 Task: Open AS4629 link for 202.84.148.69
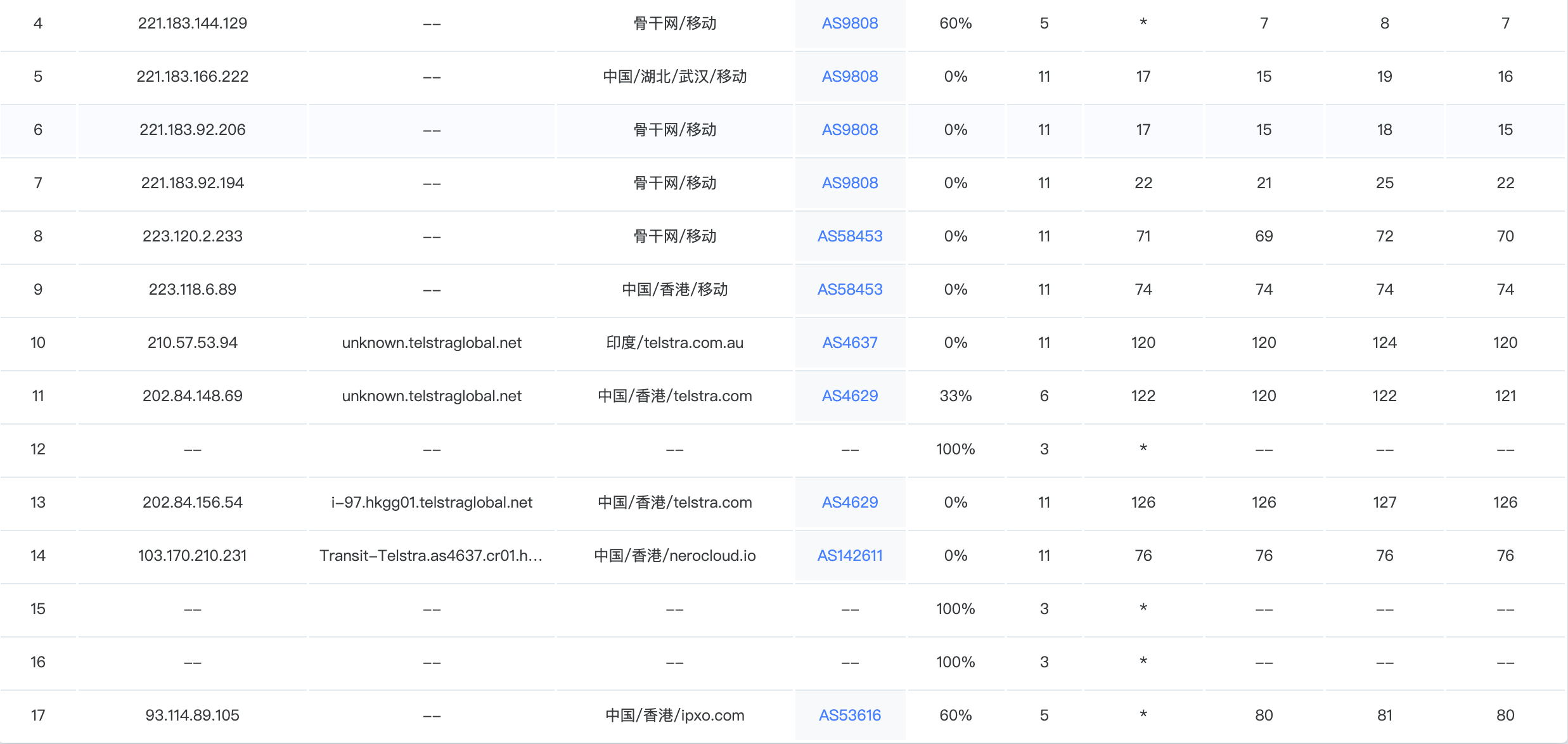pos(849,396)
